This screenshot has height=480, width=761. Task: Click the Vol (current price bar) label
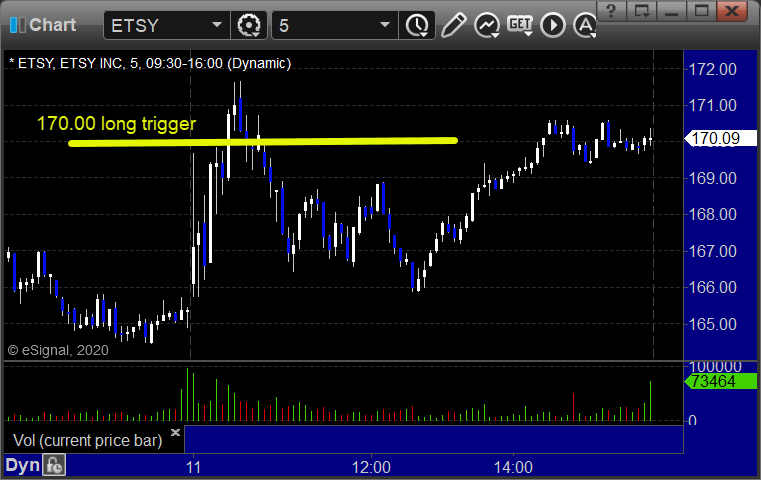pos(88,441)
